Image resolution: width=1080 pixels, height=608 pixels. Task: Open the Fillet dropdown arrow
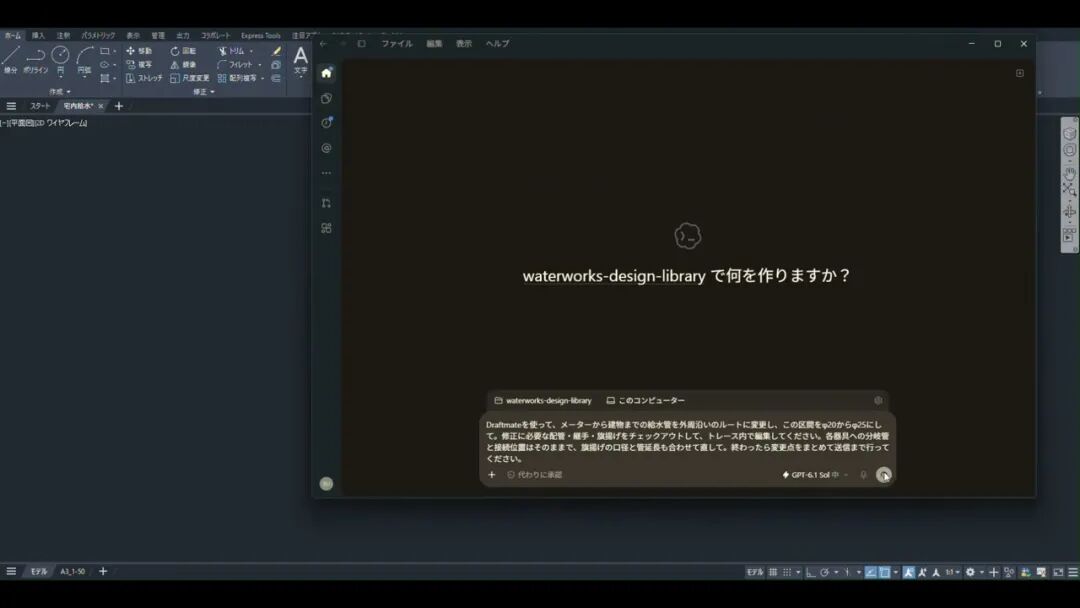(260, 65)
